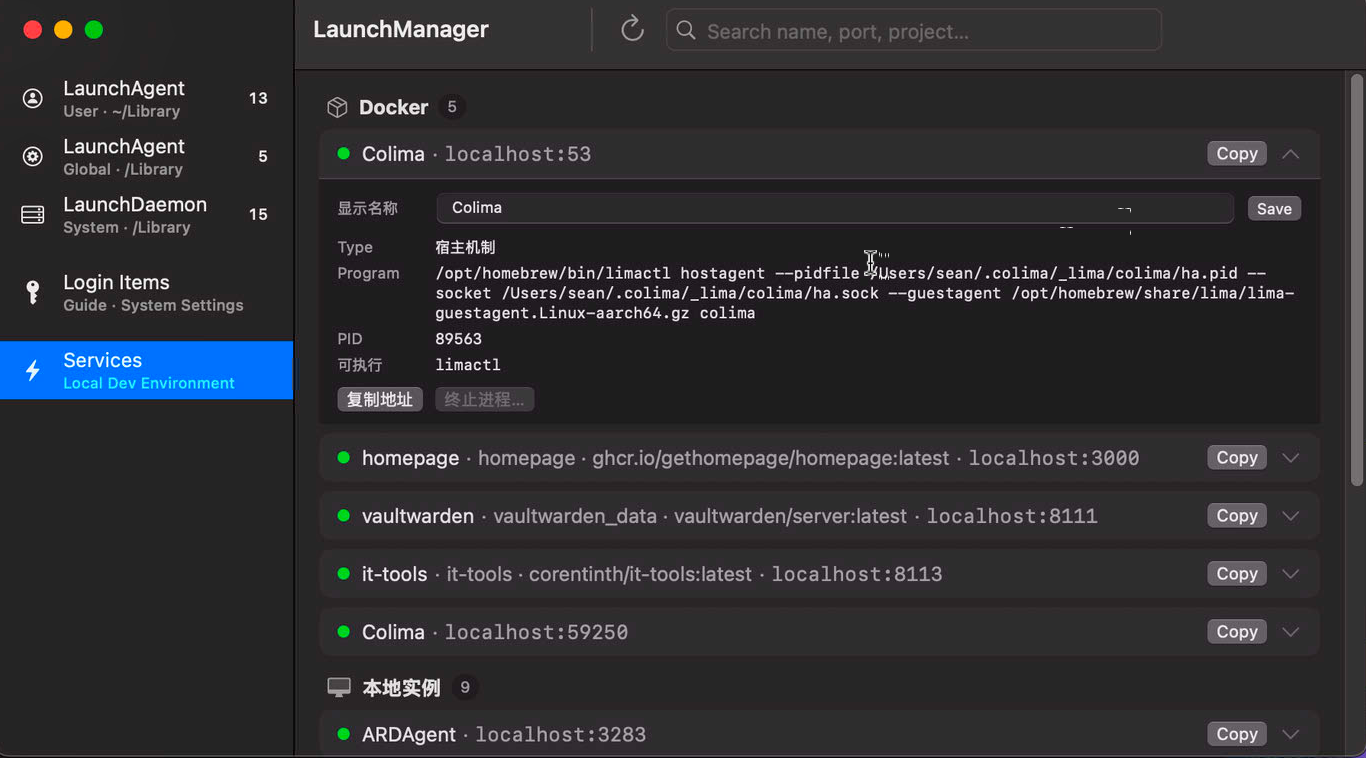
Task: Expand the it-tools service row
Action: coord(1291,574)
